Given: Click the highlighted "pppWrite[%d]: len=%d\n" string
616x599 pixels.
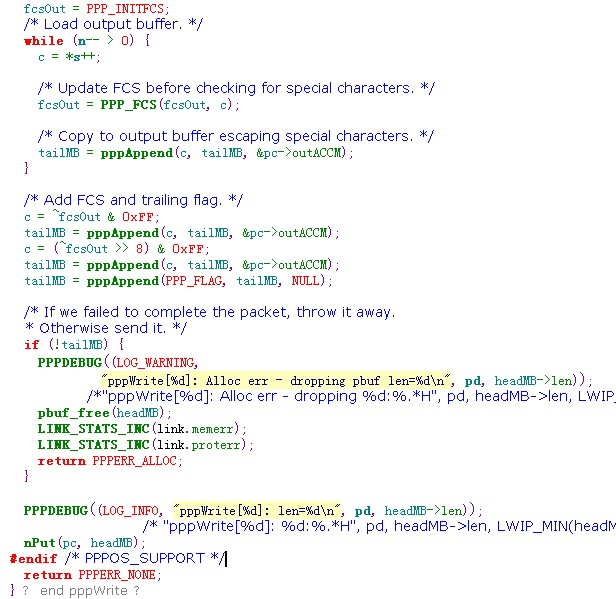Looking at the screenshot, I should coord(257,510).
